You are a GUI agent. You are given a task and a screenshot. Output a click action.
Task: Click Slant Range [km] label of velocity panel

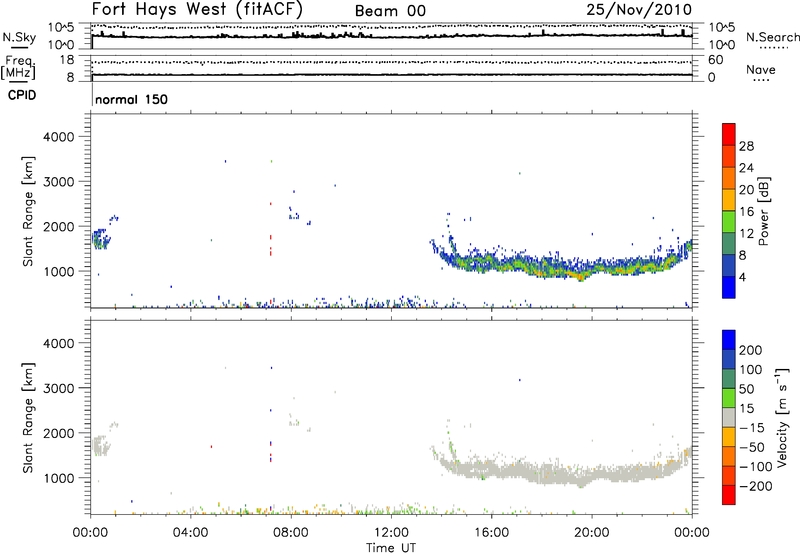click(x=28, y=418)
